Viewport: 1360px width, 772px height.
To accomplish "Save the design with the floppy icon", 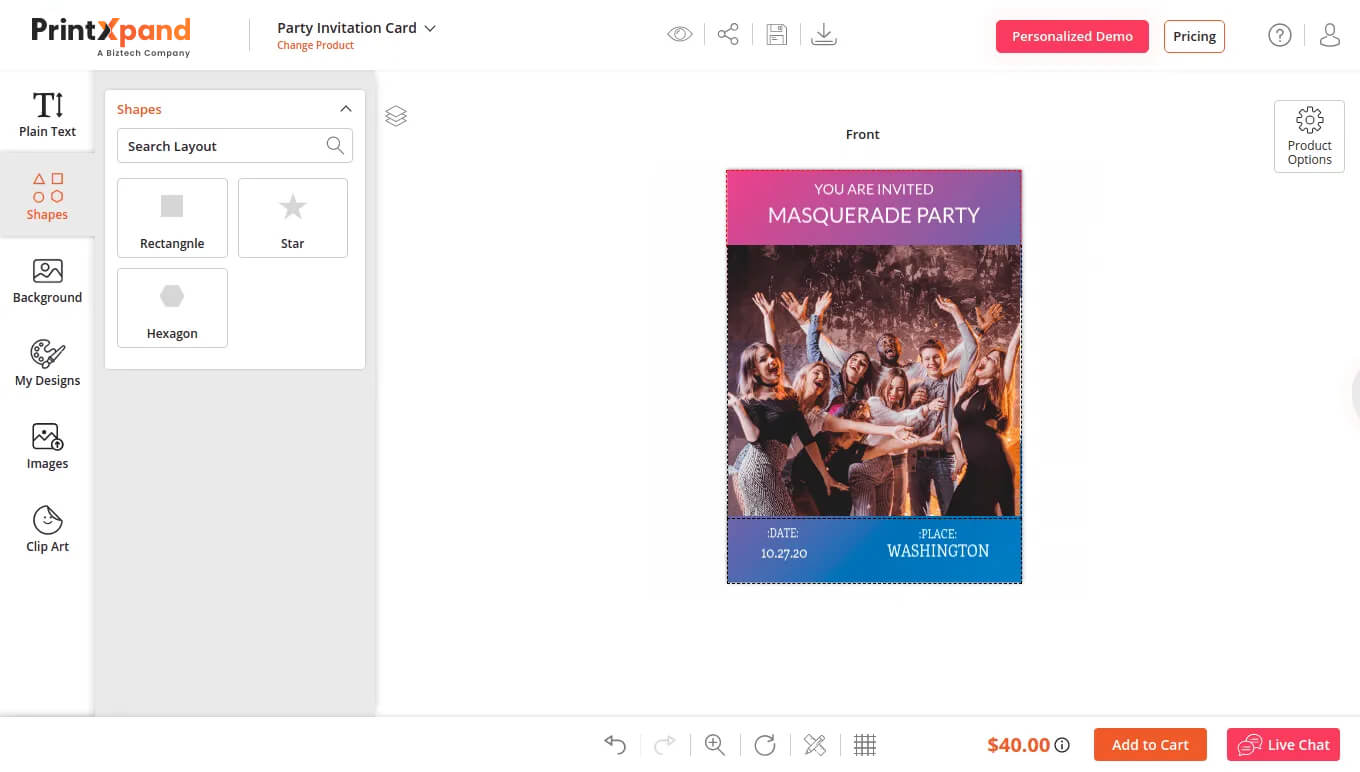I will [776, 35].
